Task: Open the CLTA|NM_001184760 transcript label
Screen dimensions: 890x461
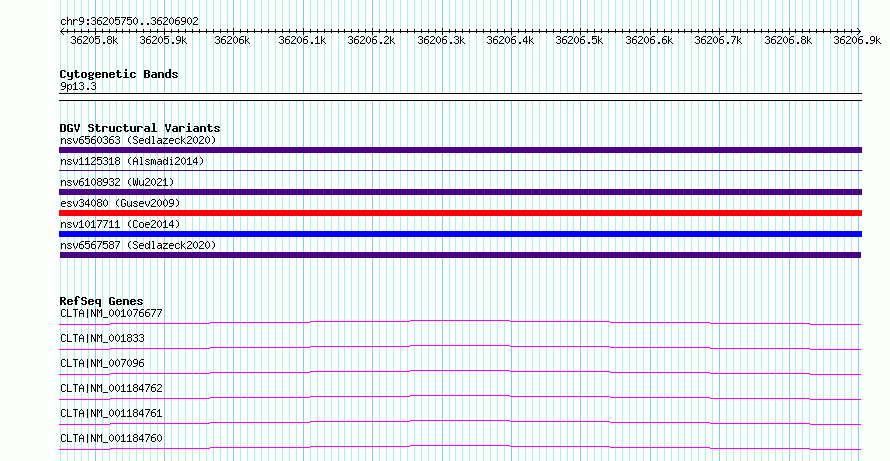Action: (x=111, y=438)
